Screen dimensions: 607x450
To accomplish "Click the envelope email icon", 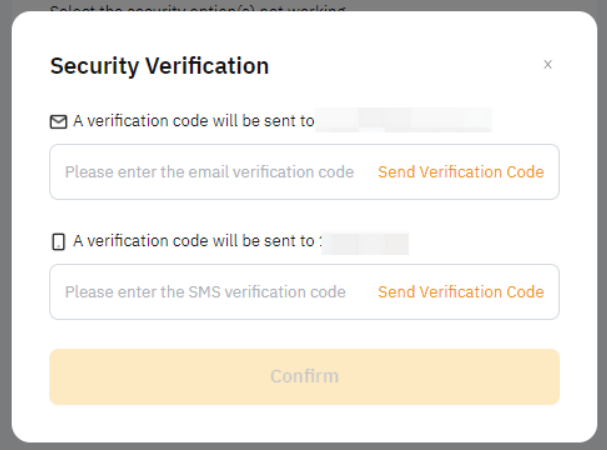I will (x=58, y=122).
